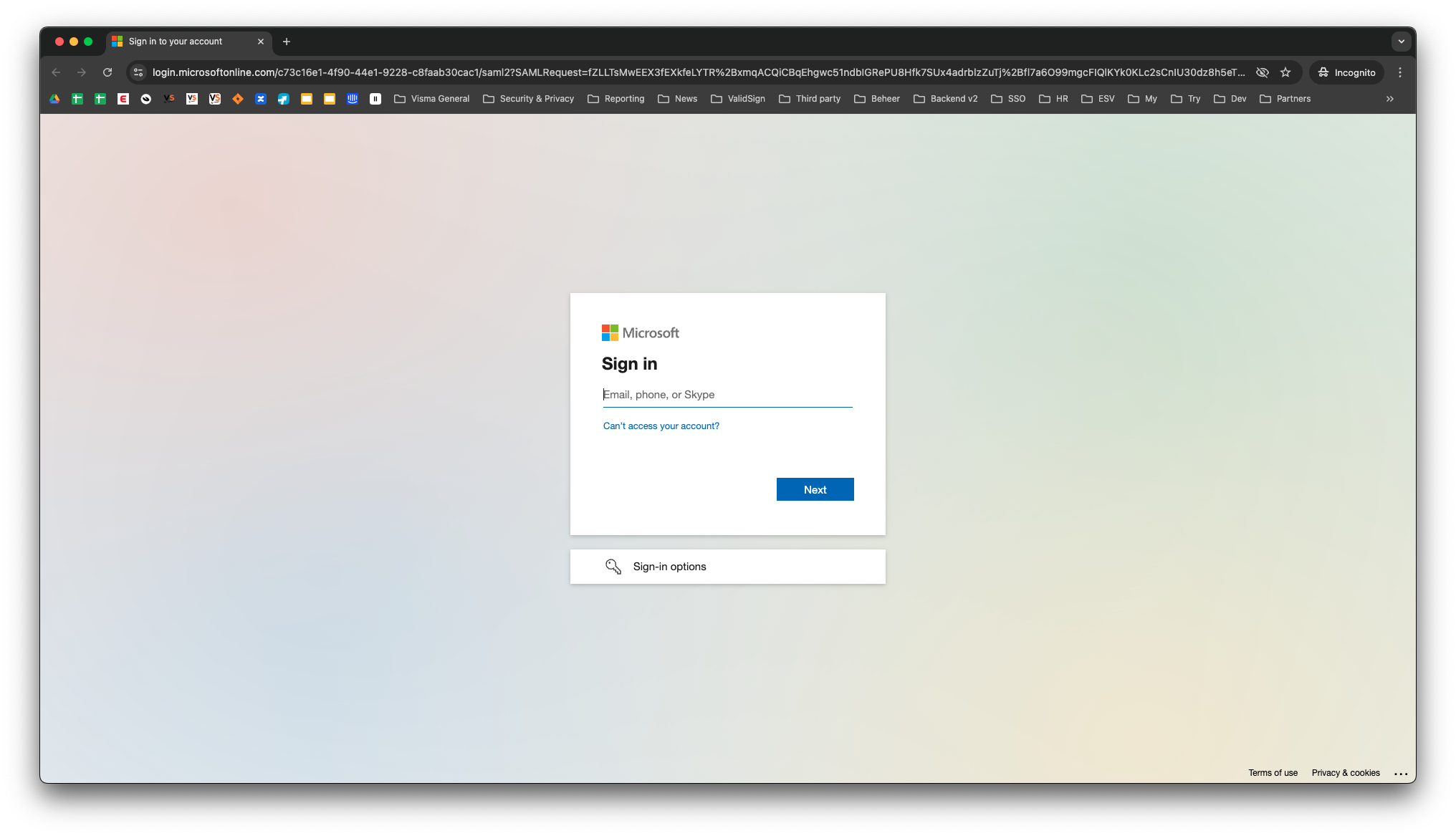Expand the Beheer bookmark folder
Screen dimensions: 1456x836
(x=877, y=99)
